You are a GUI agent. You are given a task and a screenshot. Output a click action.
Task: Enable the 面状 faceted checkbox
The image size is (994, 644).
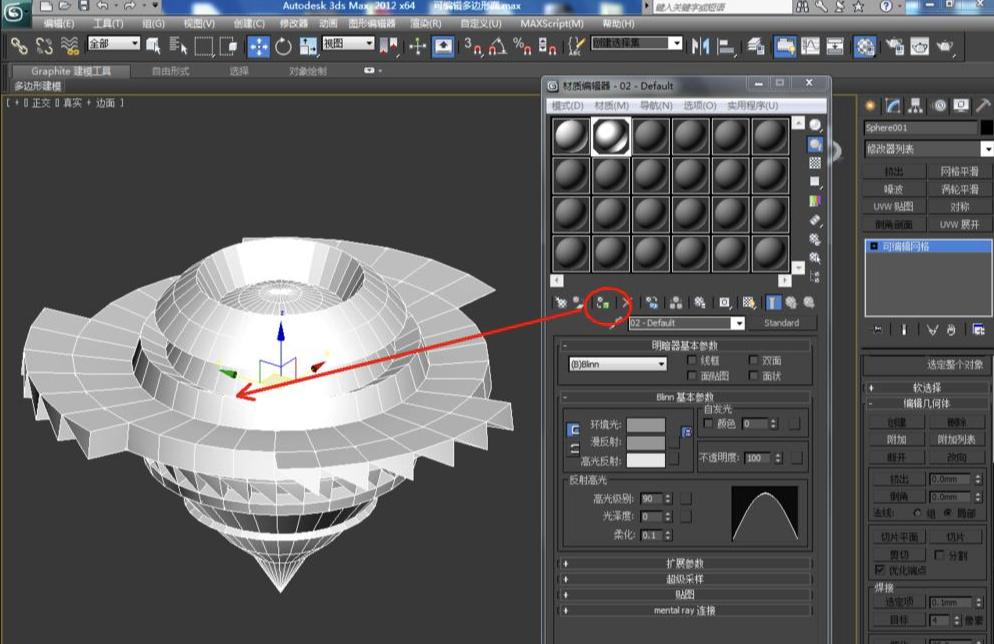(x=753, y=376)
